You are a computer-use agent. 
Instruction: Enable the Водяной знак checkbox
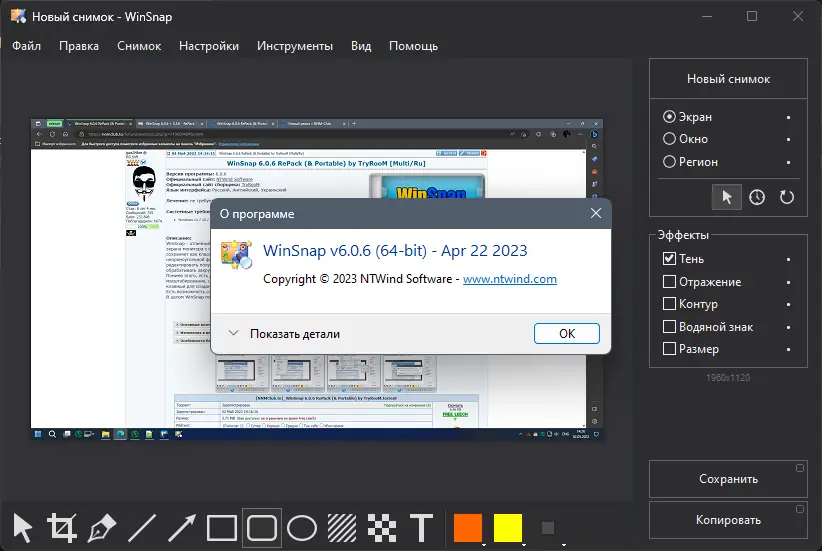coord(669,327)
